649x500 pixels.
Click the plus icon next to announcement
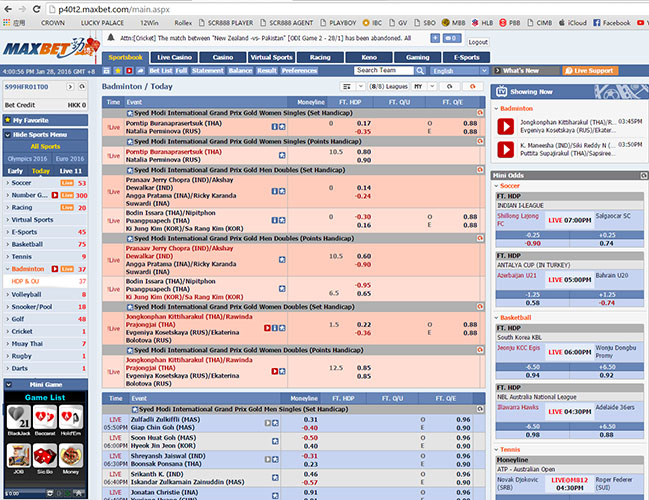[435, 38]
